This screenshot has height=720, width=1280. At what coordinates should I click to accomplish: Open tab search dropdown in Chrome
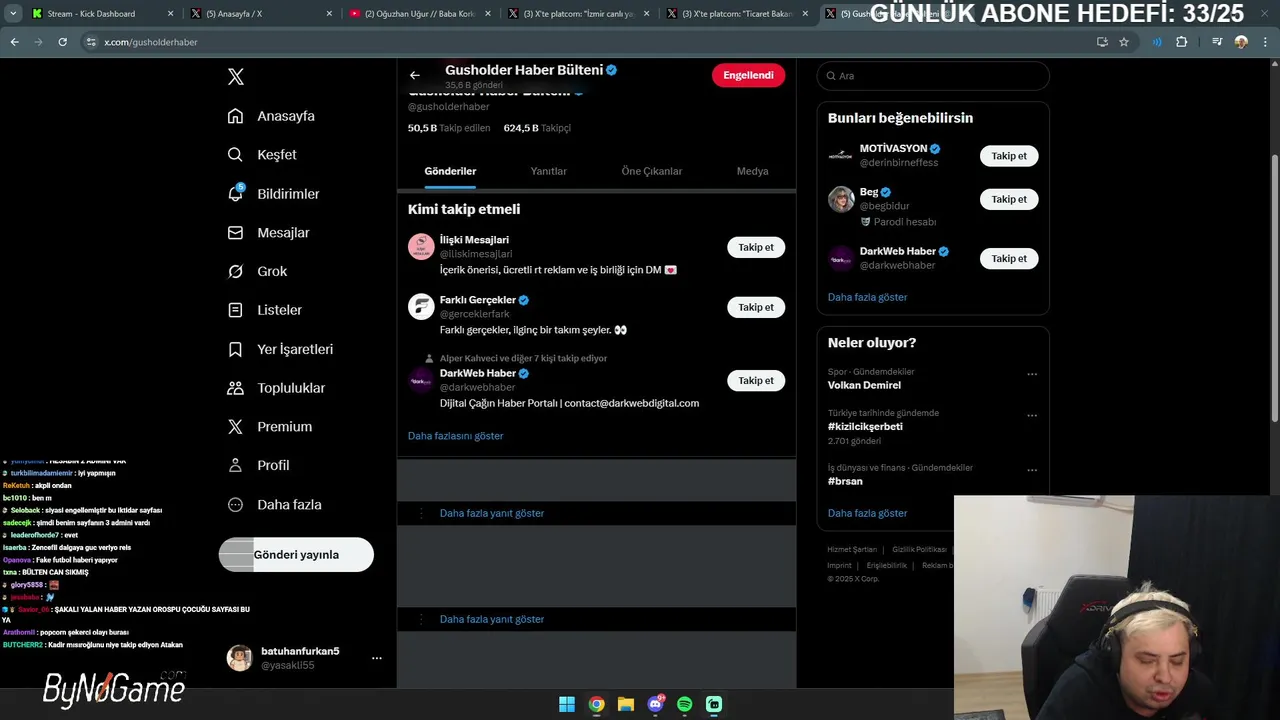coord(13,14)
